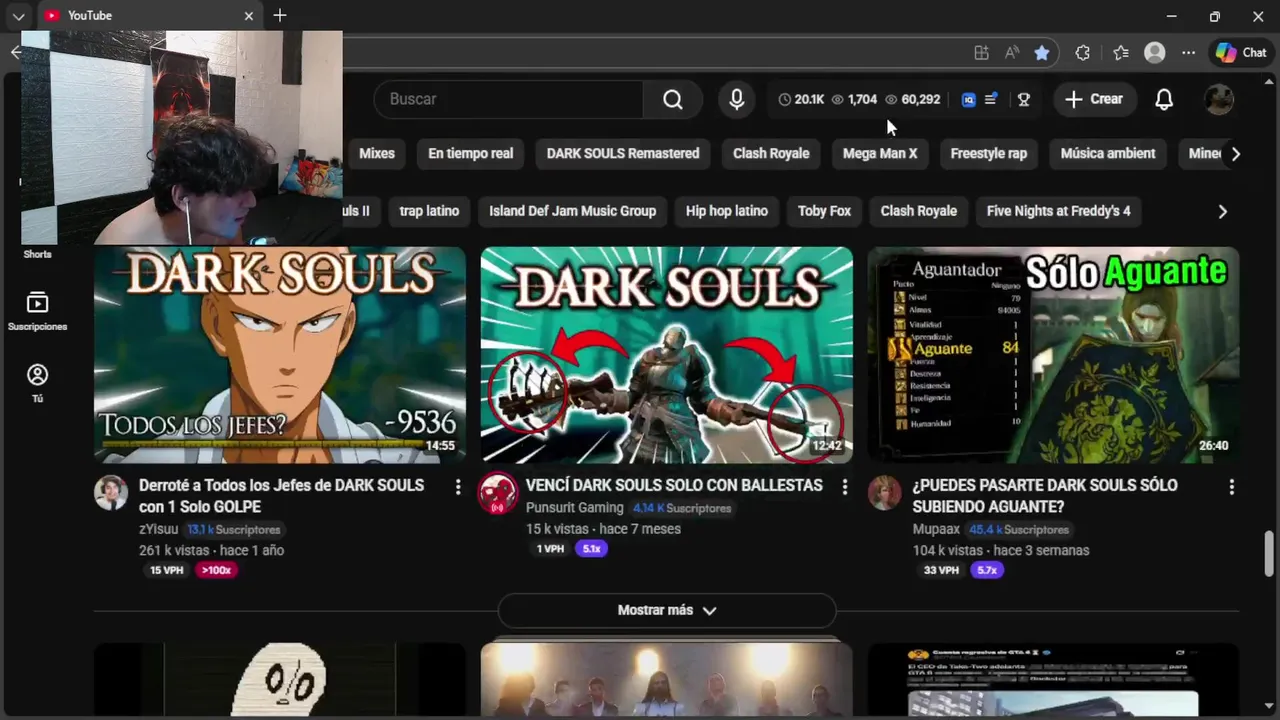1280x720 pixels.
Task: Select the Clash Royale chip in the second row
Action: 919,211
